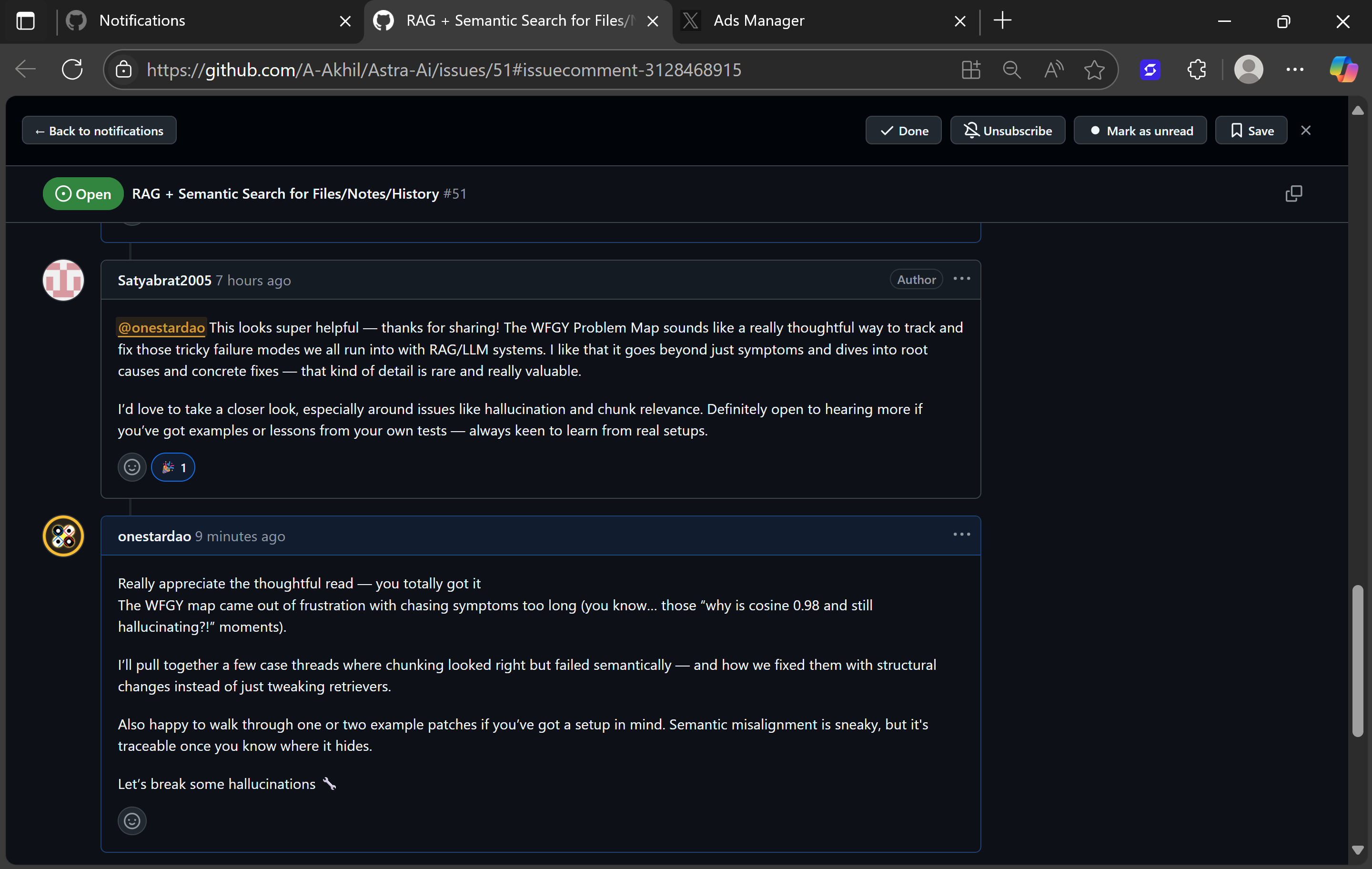Click the zoom out magnifier icon
1372x869 pixels.
coord(1012,70)
